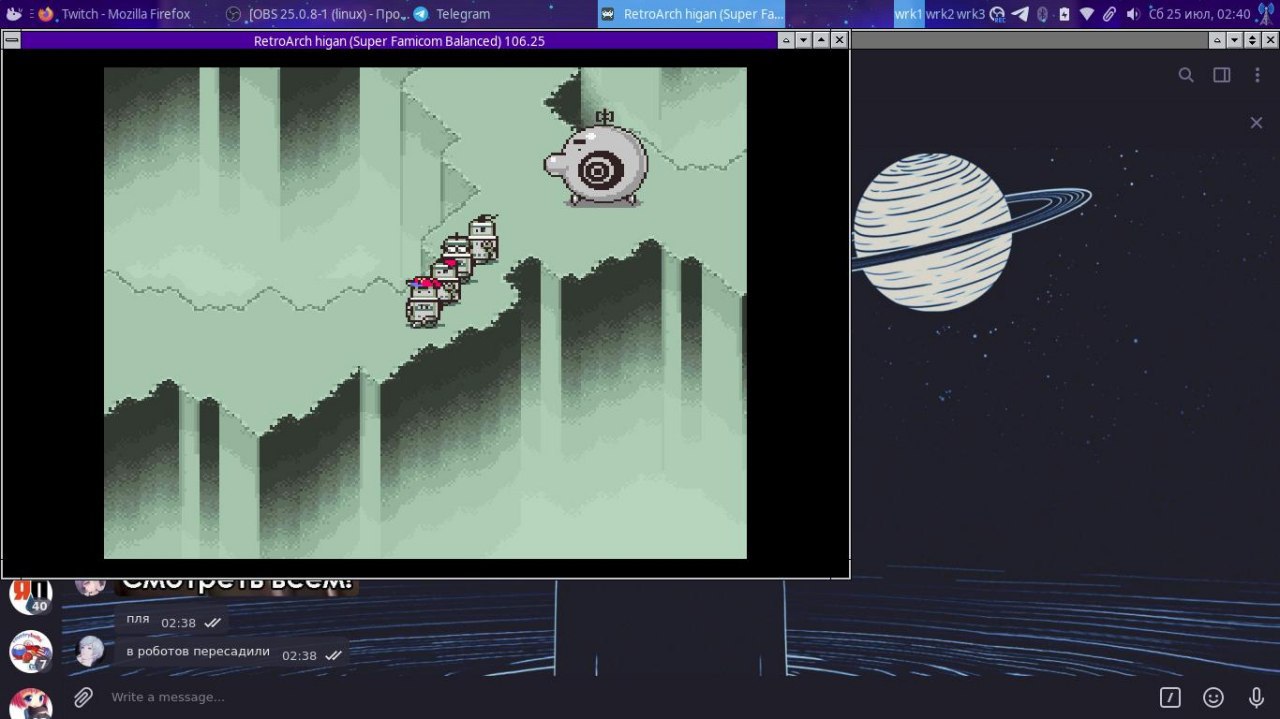Close the Telegram panel with the X icon
Screen dimensions: 1280x719
(x=1256, y=122)
